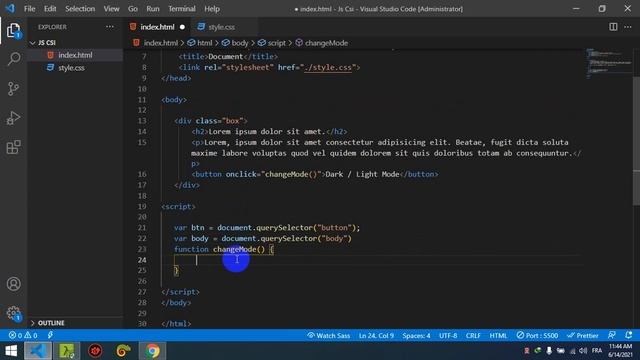Open editor More Actions ellipsis

click(x=628, y=27)
